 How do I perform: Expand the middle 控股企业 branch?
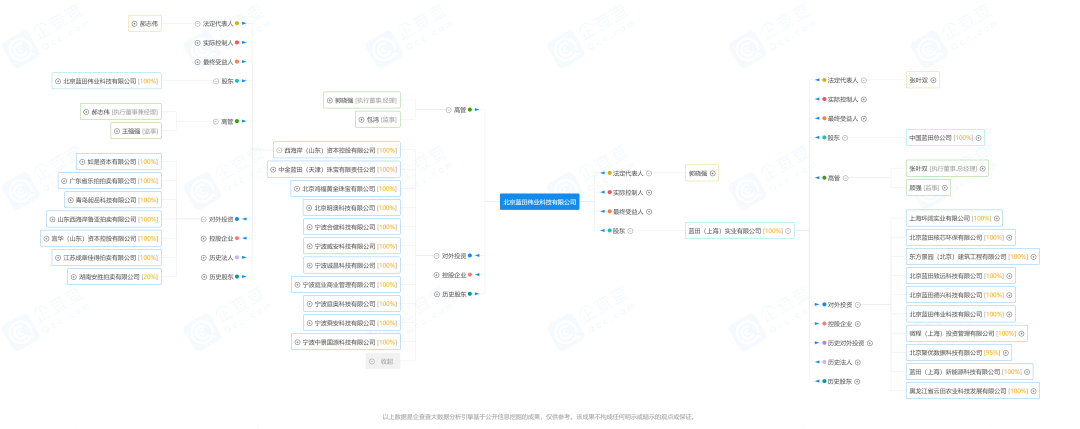pos(436,275)
